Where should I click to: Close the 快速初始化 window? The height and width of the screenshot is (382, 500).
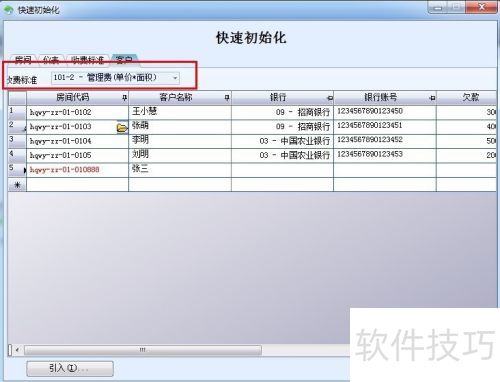(x=481, y=7)
